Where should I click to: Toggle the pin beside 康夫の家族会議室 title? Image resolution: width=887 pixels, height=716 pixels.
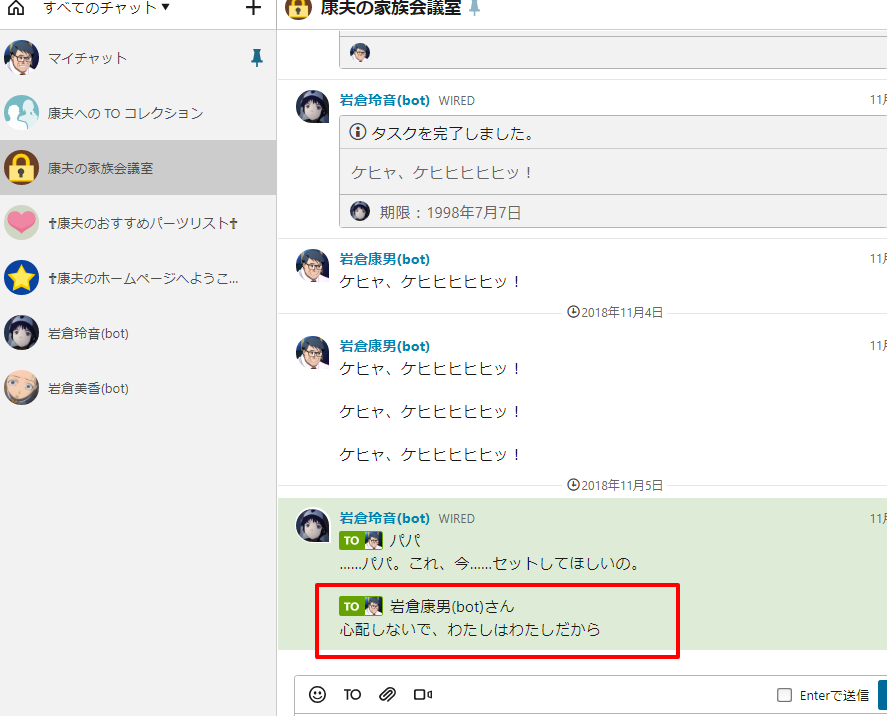[472, 11]
